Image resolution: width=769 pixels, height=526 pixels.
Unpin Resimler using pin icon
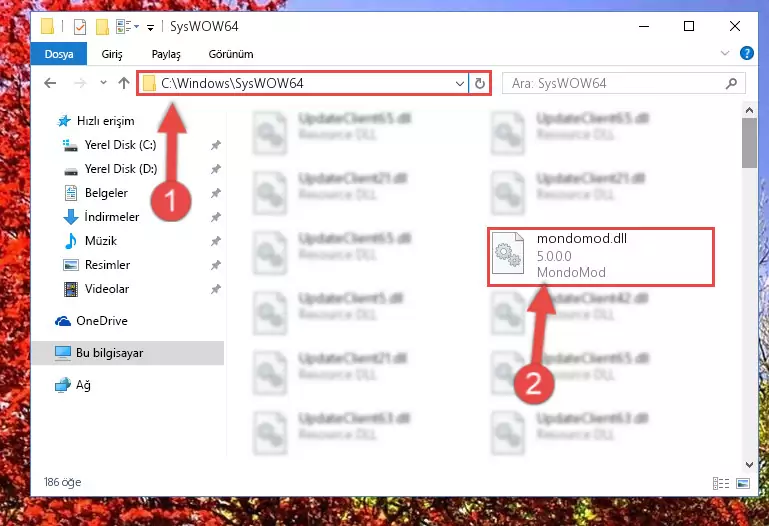pos(215,265)
